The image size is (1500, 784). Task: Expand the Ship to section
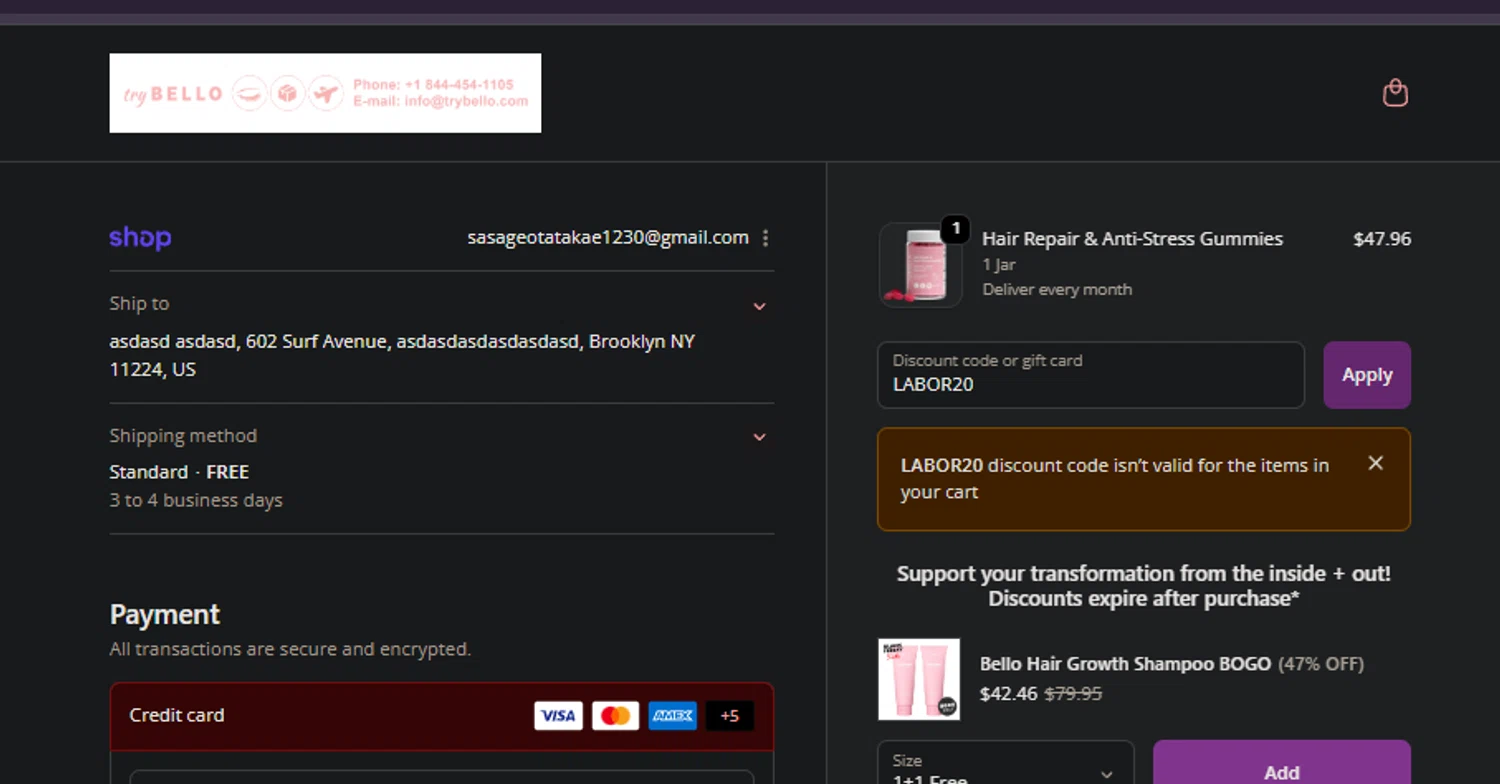[x=759, y=306]
